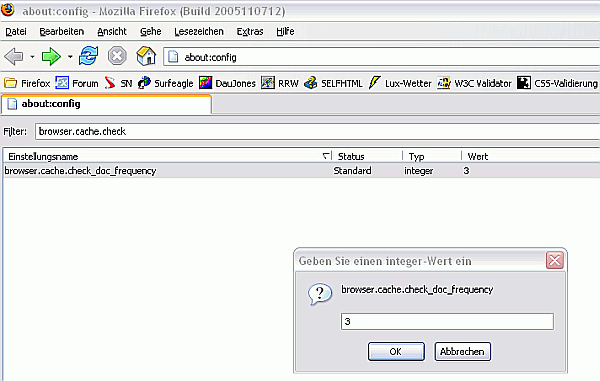The width and height of the screenshot is (600, 381).
Task: Click the Filter field with browser.cache.check
Action: (317, 132)
